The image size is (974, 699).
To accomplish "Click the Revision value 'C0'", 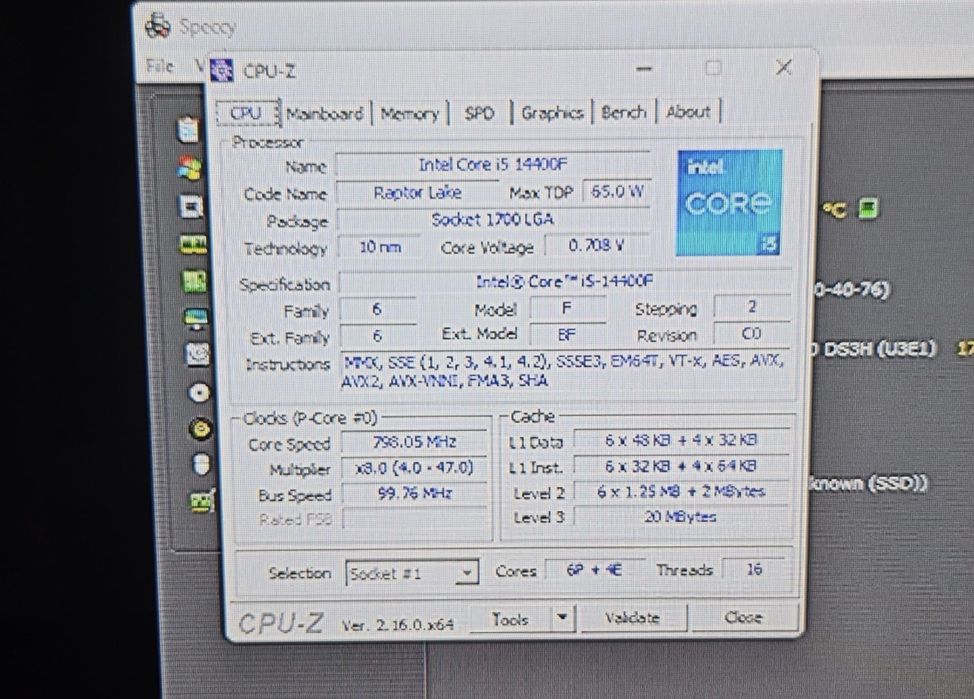I will (752, 334).
